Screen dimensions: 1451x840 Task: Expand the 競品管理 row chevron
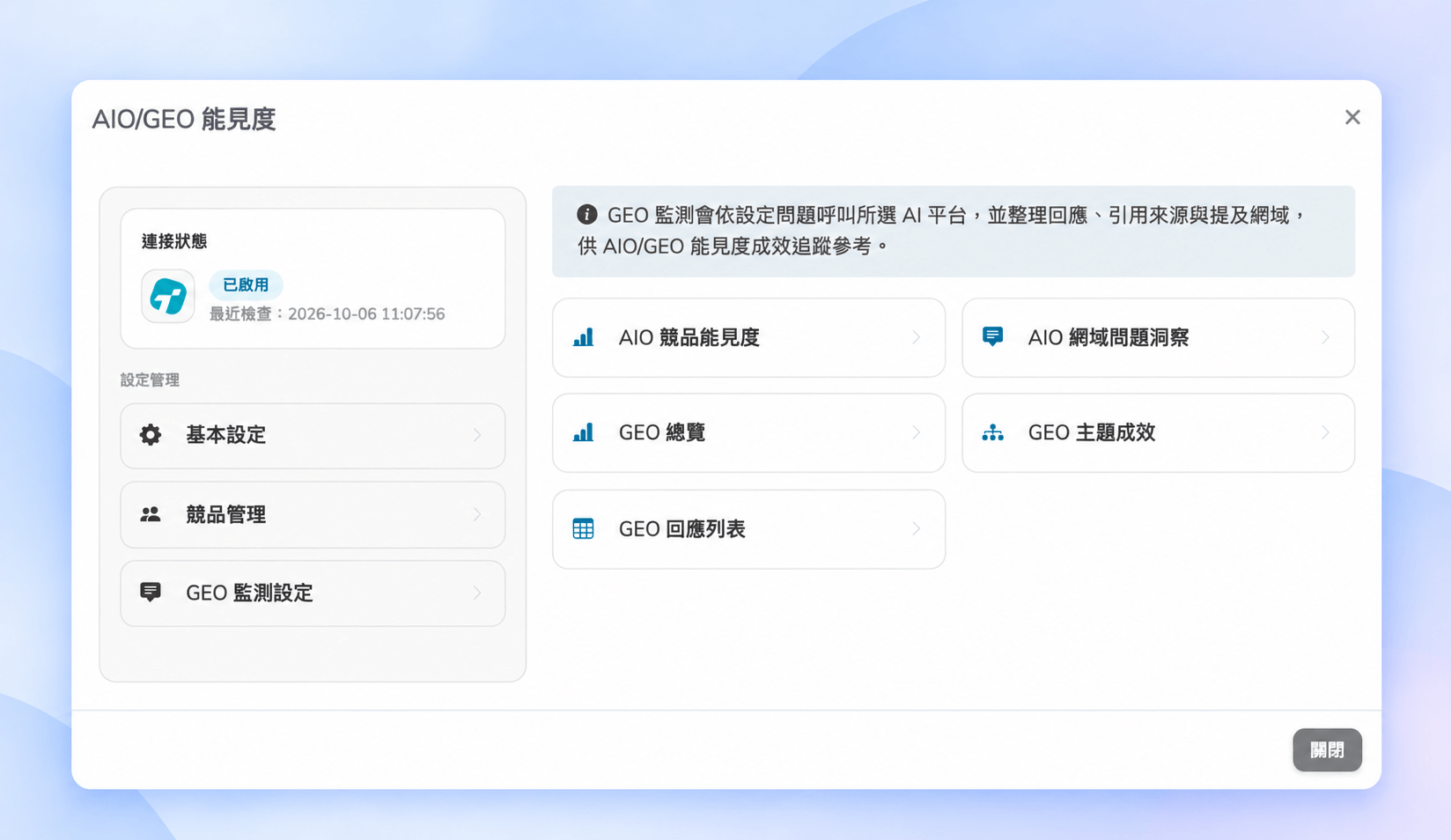tap(477, 514)
